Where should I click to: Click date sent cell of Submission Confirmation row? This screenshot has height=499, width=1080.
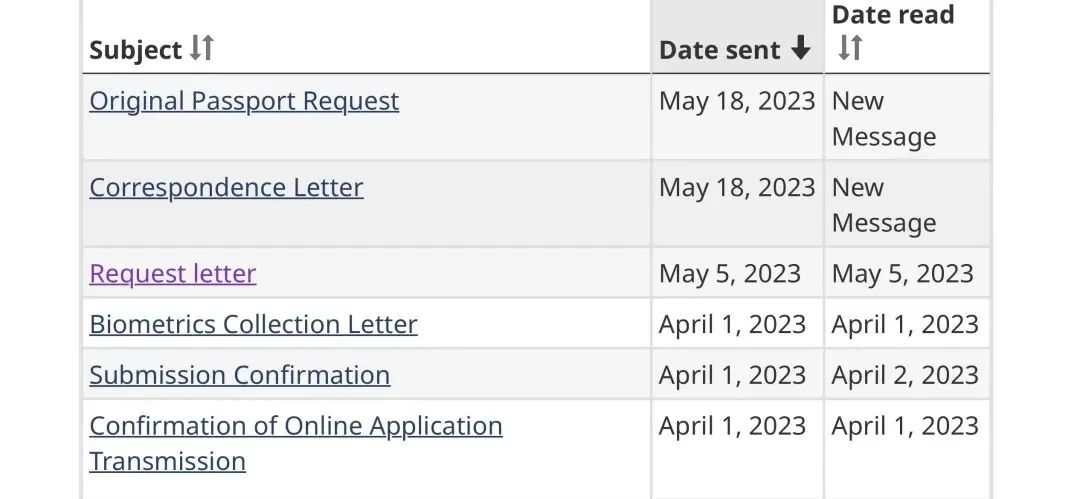click(732, 375)
